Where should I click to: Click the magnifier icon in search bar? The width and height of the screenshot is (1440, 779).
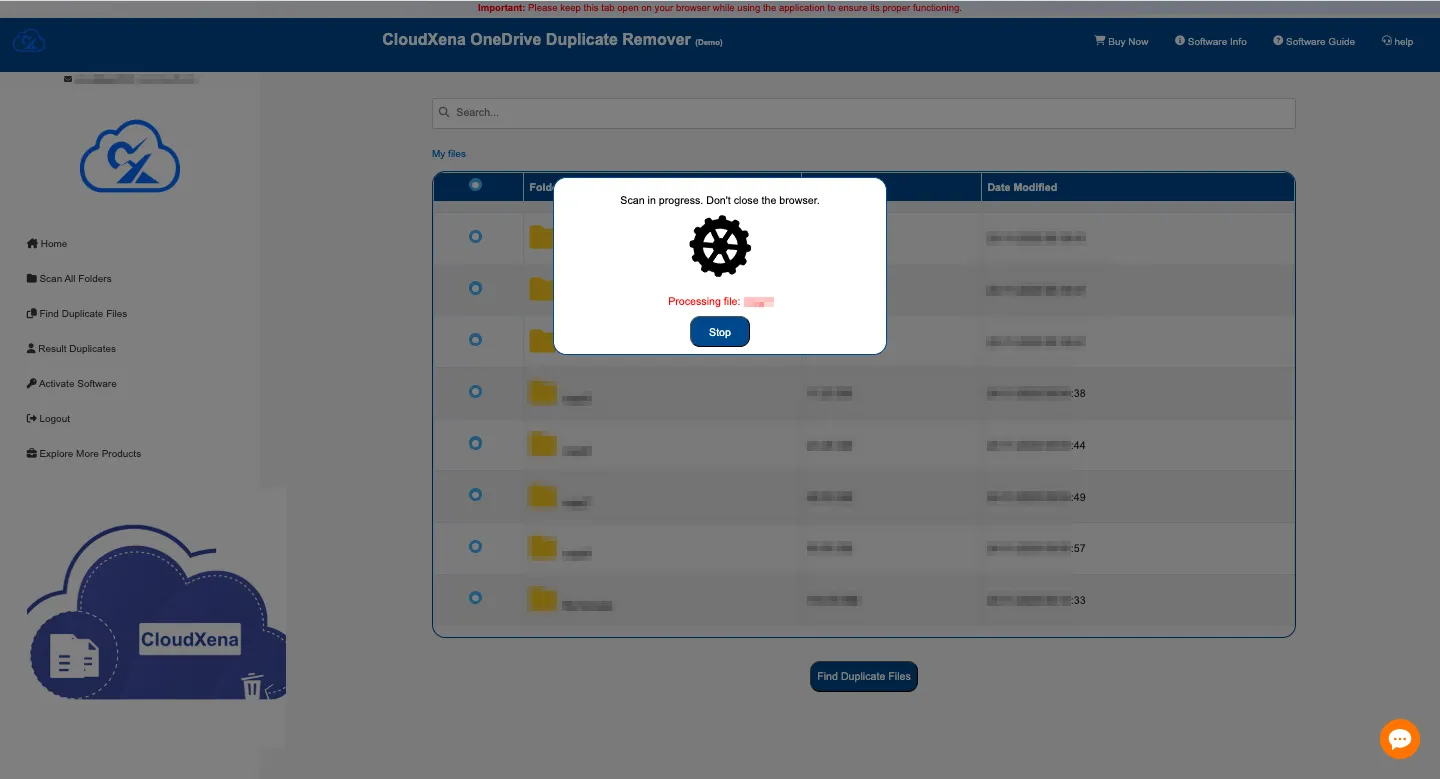tap(444, 113)
